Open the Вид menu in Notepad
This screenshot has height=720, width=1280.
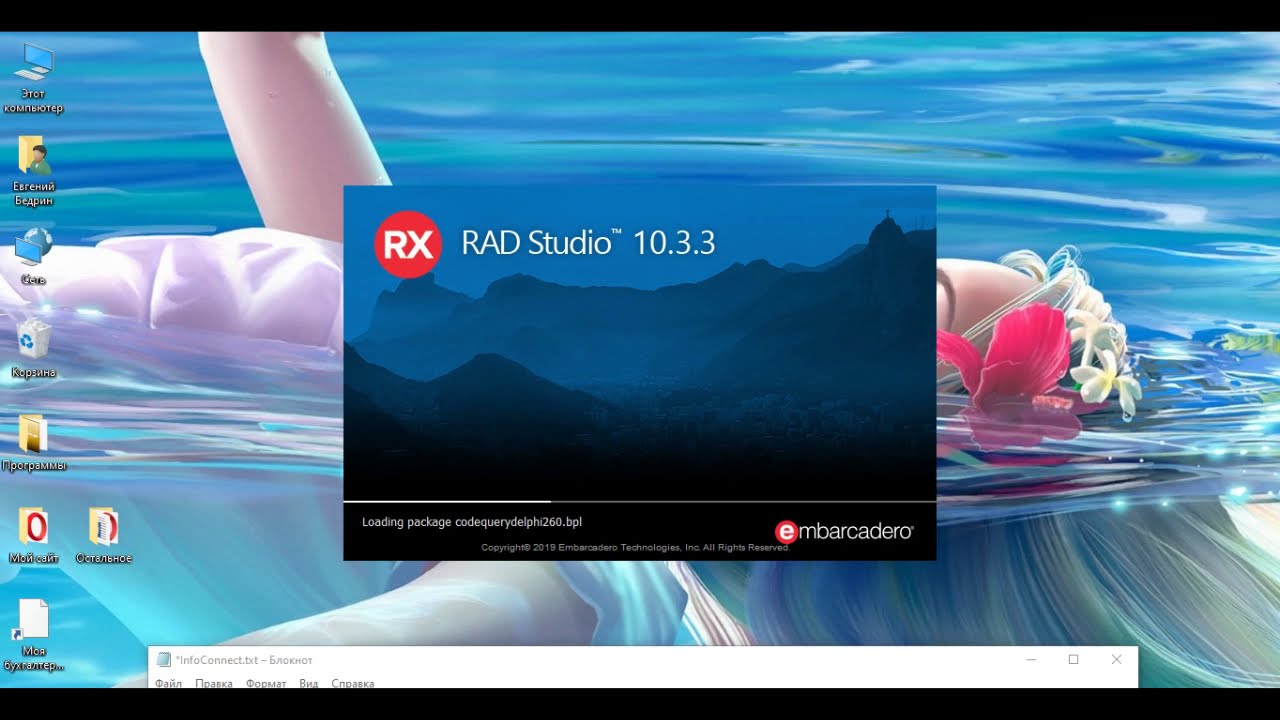point(309,684)
